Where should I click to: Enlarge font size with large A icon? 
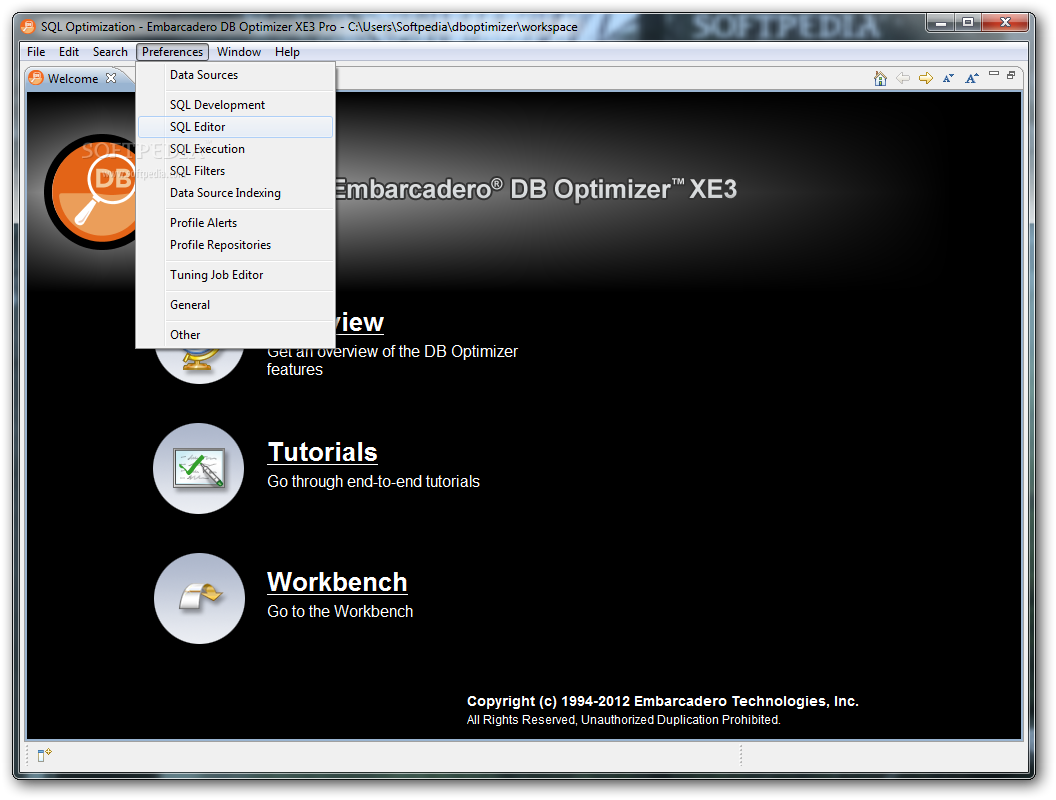(971, 78)
